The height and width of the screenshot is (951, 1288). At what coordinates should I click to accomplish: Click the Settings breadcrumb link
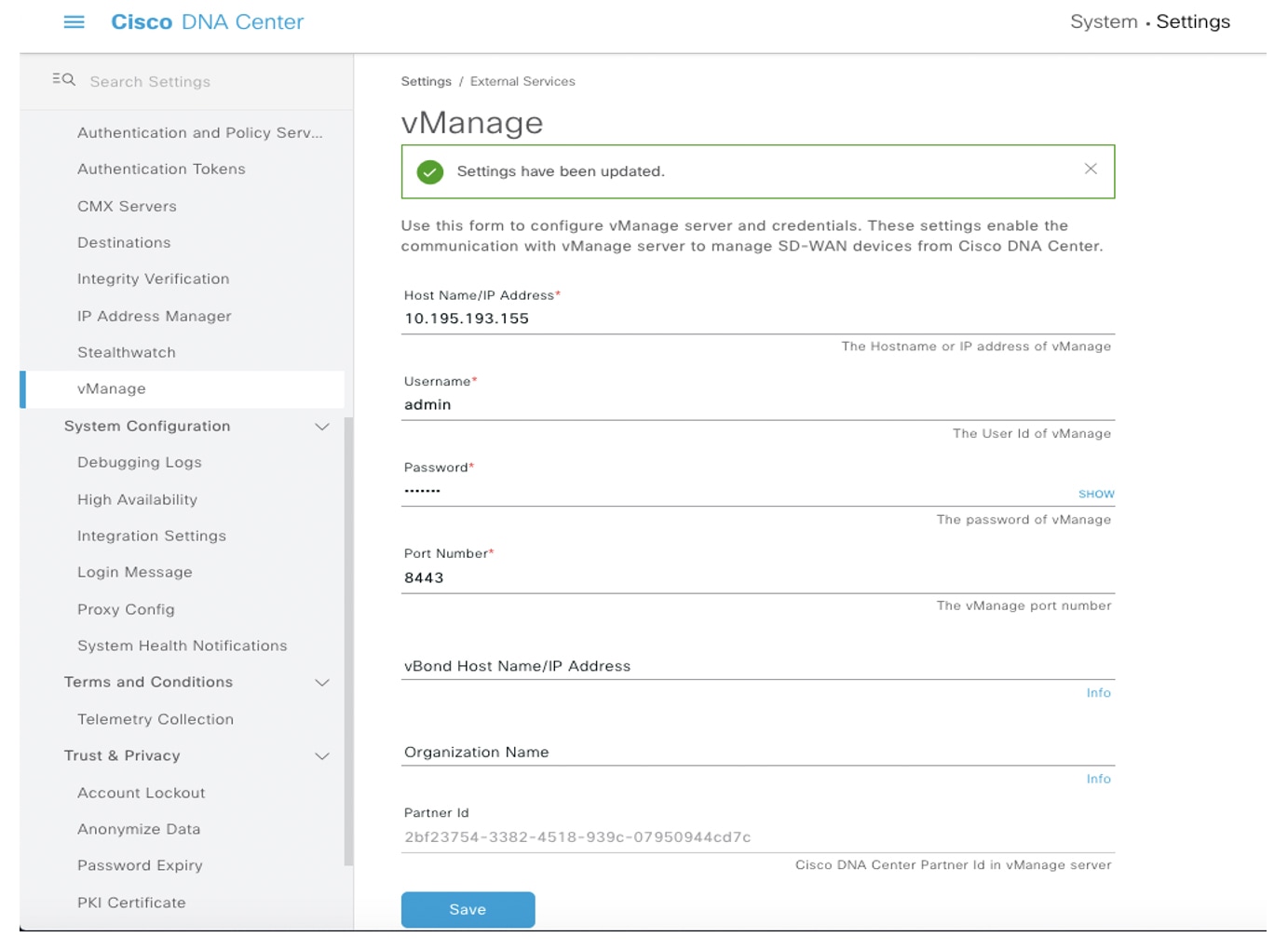point(426,81)
